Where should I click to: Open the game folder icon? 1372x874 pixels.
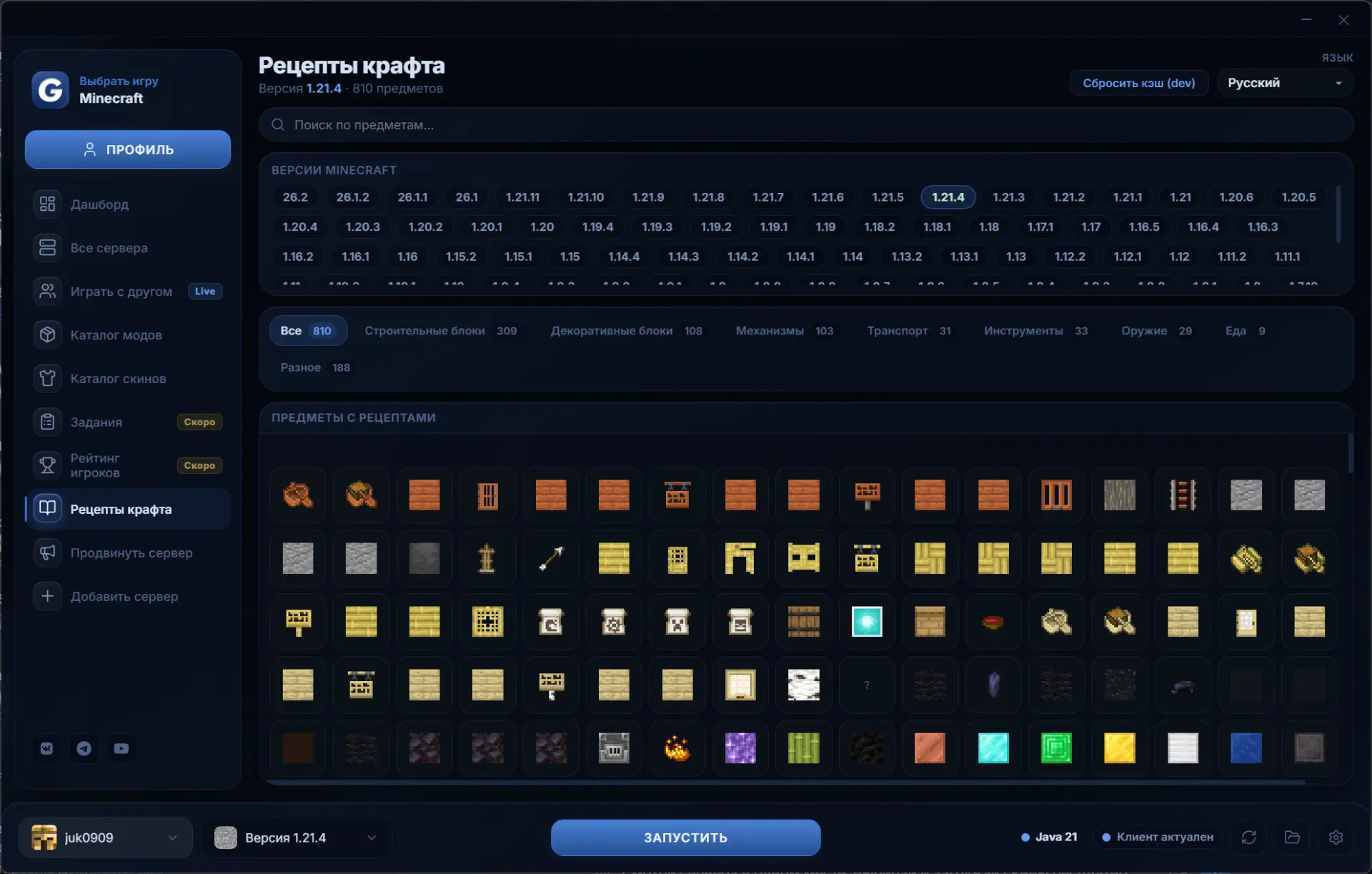(1292, 837)
